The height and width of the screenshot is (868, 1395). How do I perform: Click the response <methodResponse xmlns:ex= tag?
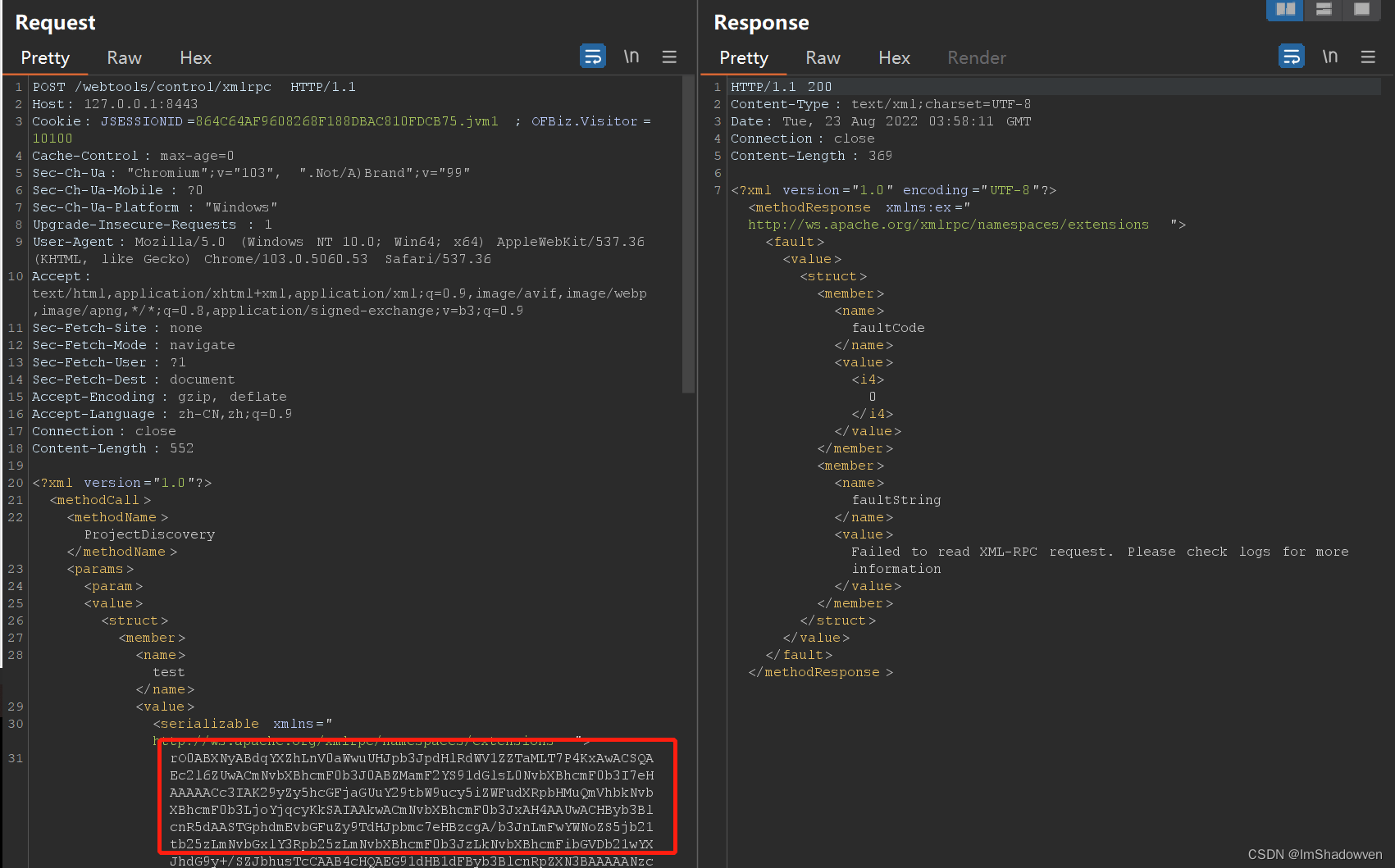[859, 207]
